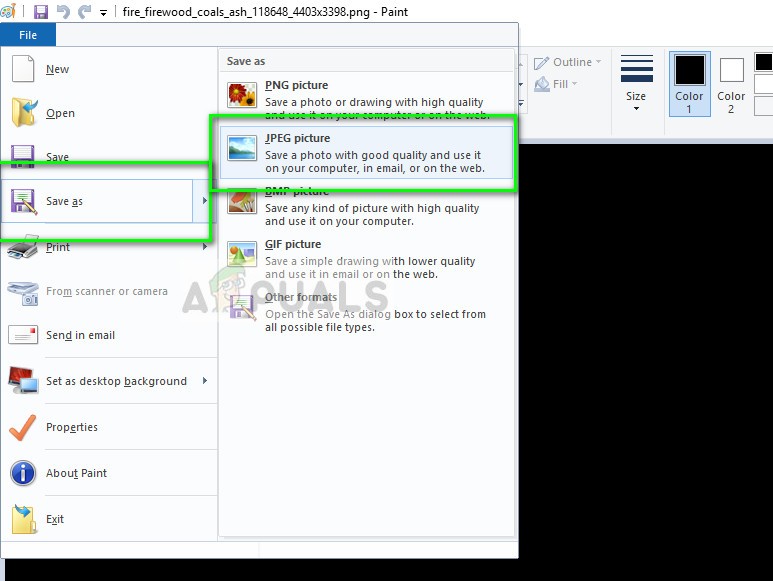Select About Paint entry

point(108,473)
